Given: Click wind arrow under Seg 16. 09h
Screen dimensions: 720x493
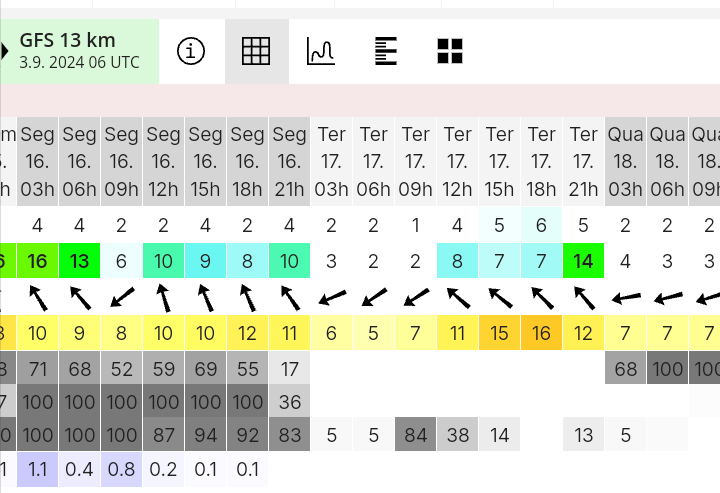Looking at the screenshot, I should pyautogui.click(x=122, y=297).
